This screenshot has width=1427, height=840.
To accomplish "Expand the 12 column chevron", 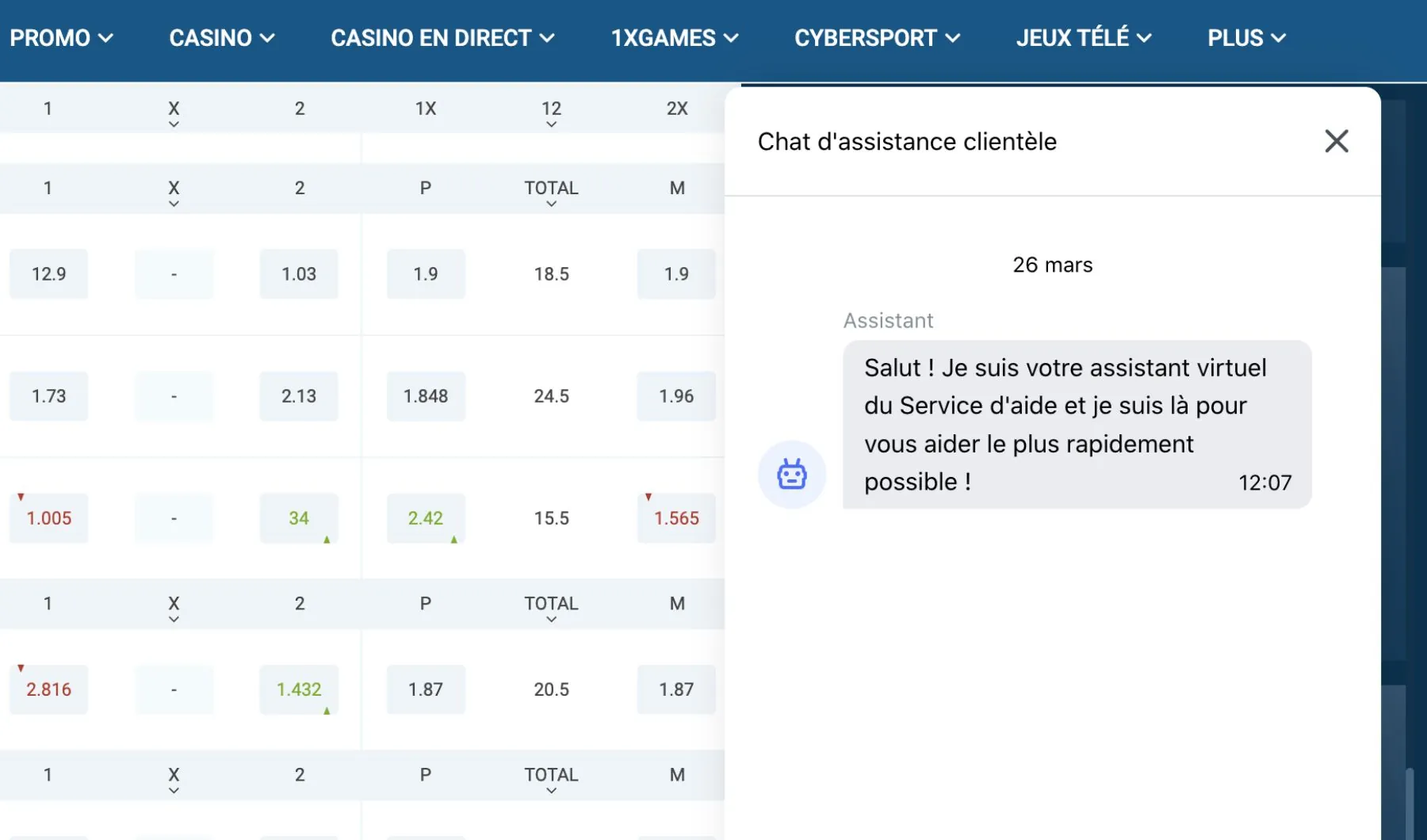I will tap(551, 124).
